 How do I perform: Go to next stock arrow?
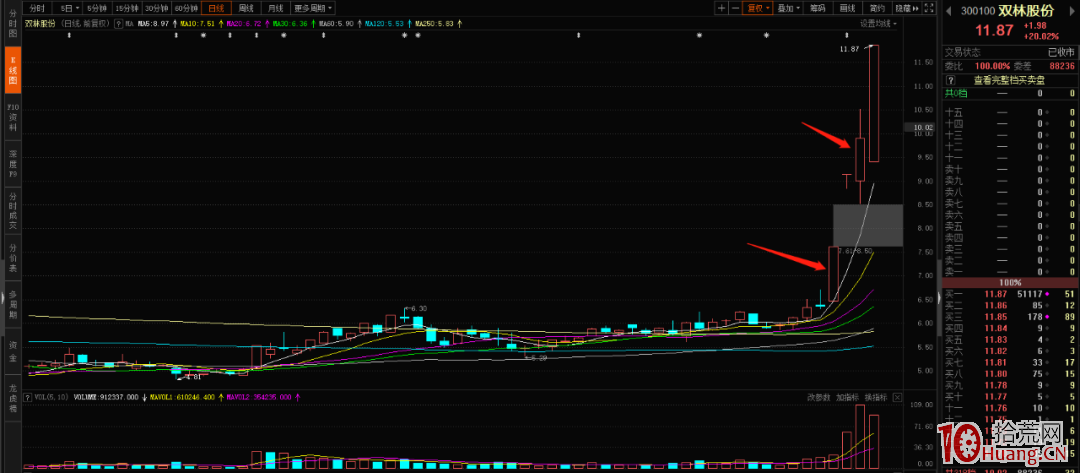[x=1074, y=11]
